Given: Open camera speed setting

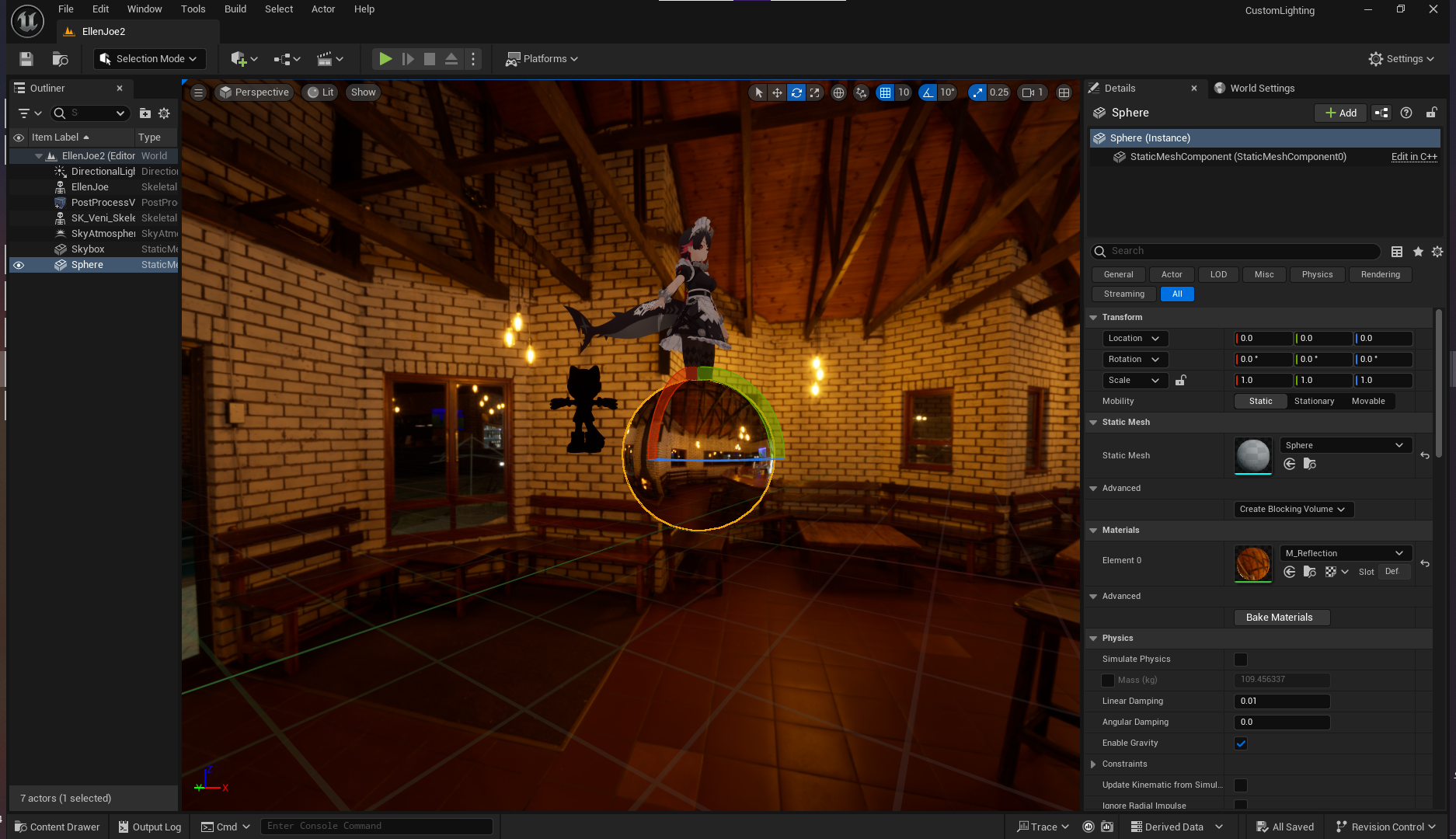Looking at the screenshot, I should click(x=1033, y=92).
